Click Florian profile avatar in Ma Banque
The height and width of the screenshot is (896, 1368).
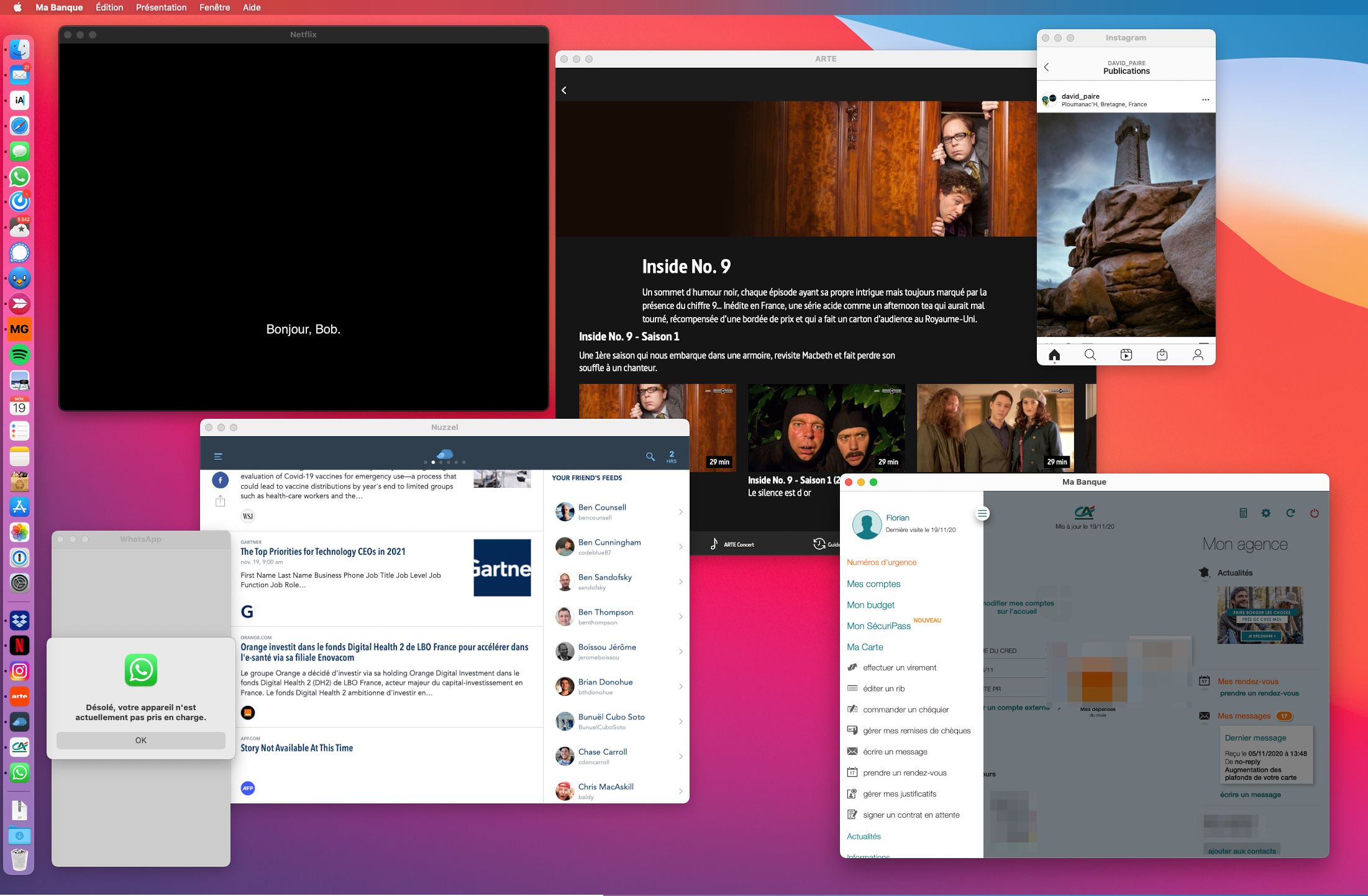[867, 524]
